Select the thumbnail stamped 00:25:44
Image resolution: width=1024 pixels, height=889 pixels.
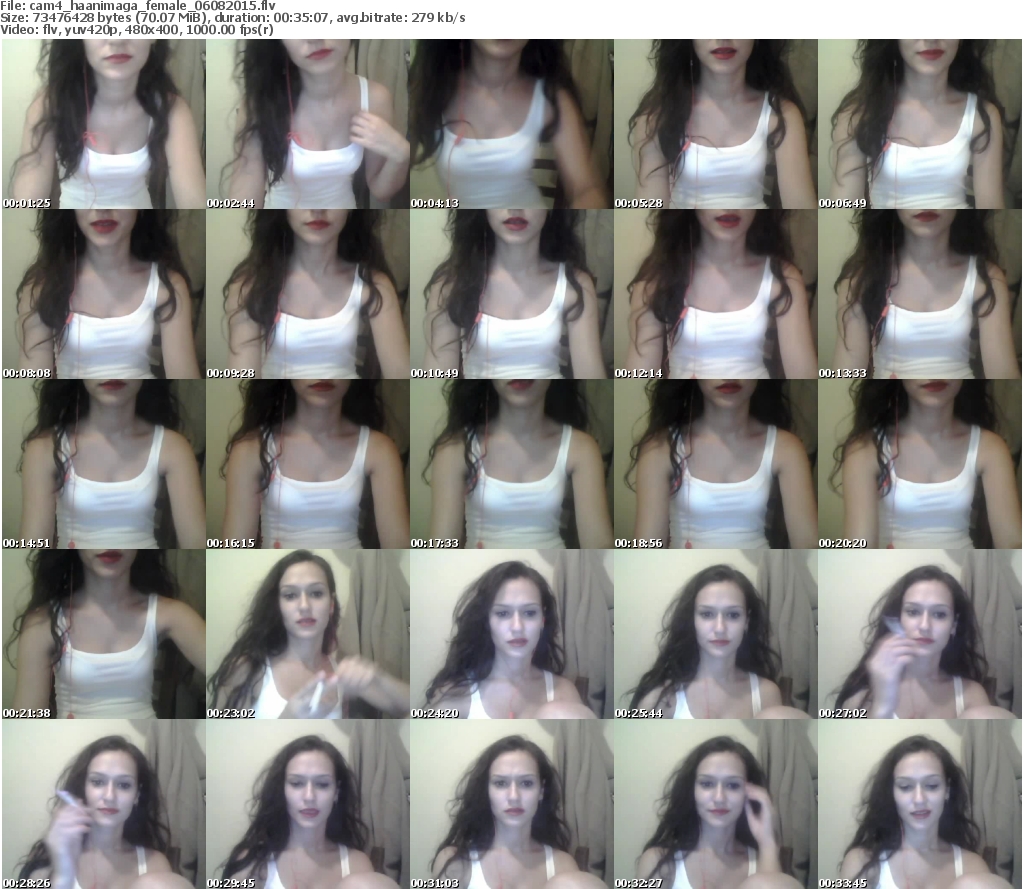[x=716, y=634]
